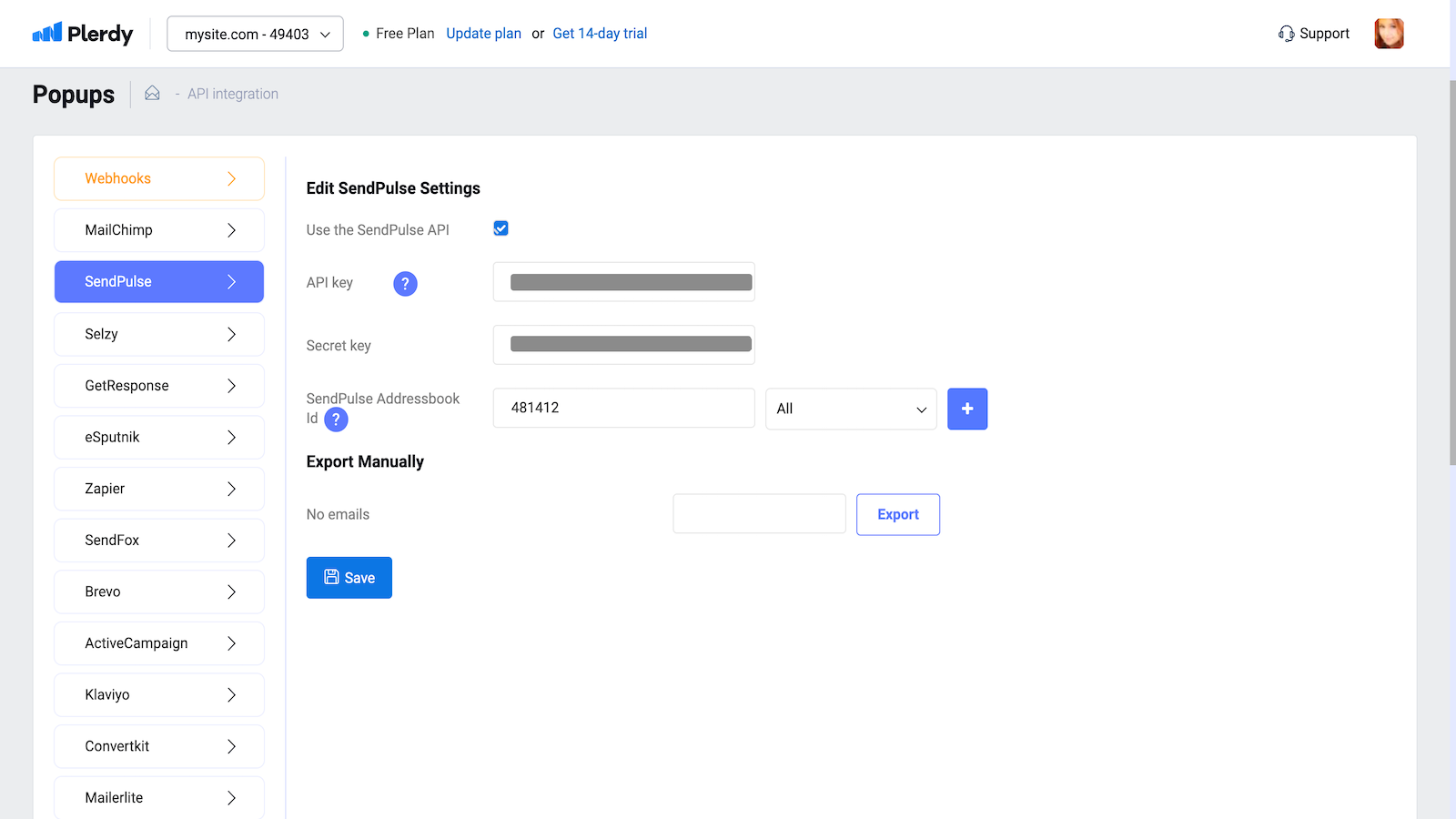Click the Update plan link
This screenshot has width=1456, height=819.
coord(483,34)
